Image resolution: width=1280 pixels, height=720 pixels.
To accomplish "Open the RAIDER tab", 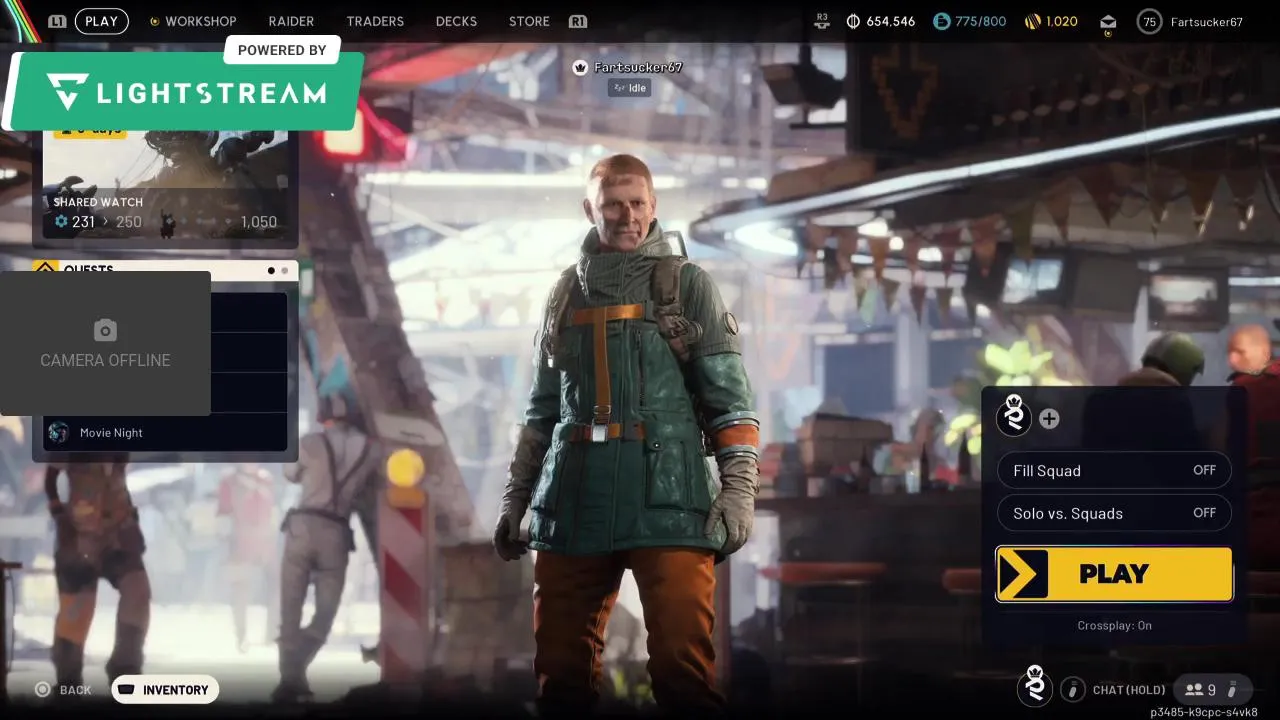I will [x=291, y=21].
